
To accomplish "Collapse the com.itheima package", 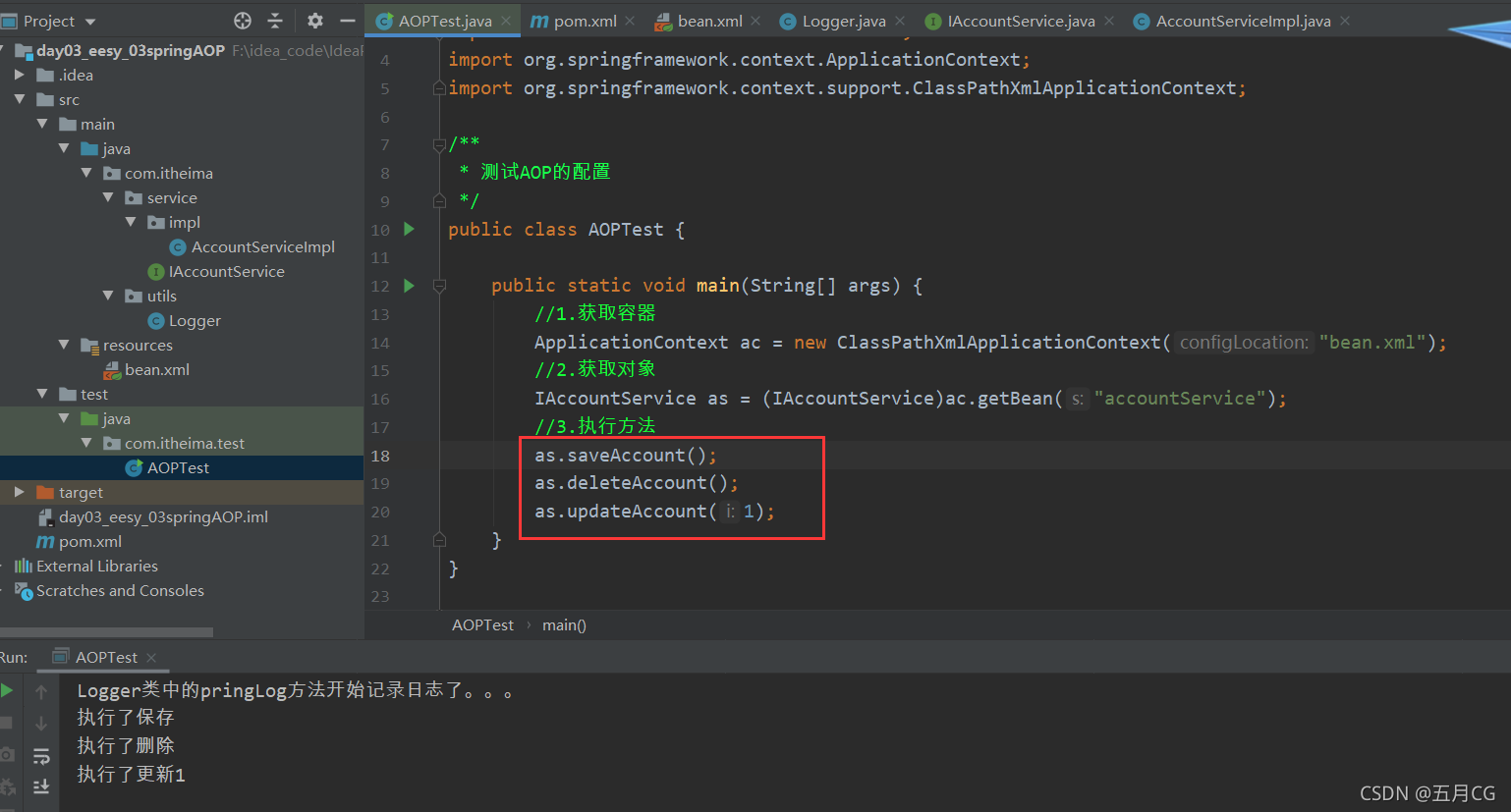I will pos(85,173).
